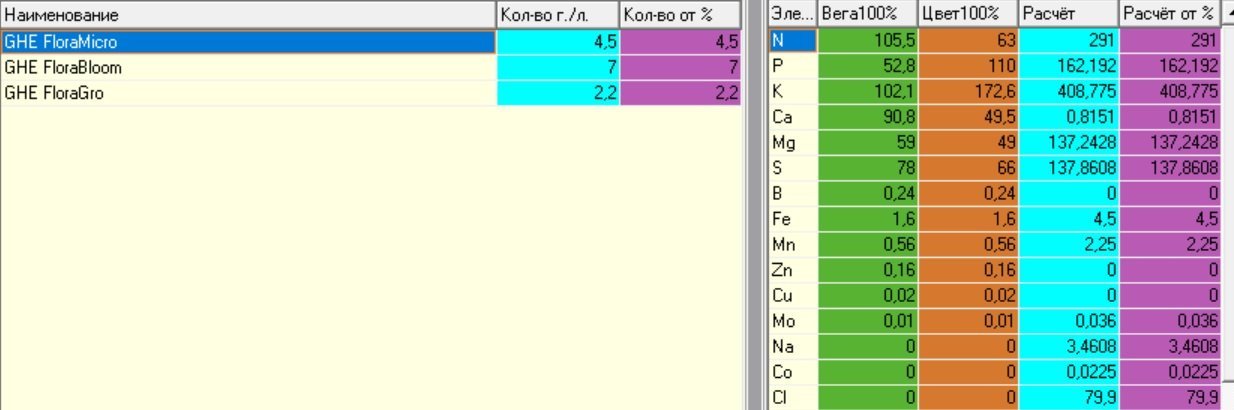This screenshot has height=410, width=1234.
Task: Select the P Цвет100% value 110
Action: (969, 66)
